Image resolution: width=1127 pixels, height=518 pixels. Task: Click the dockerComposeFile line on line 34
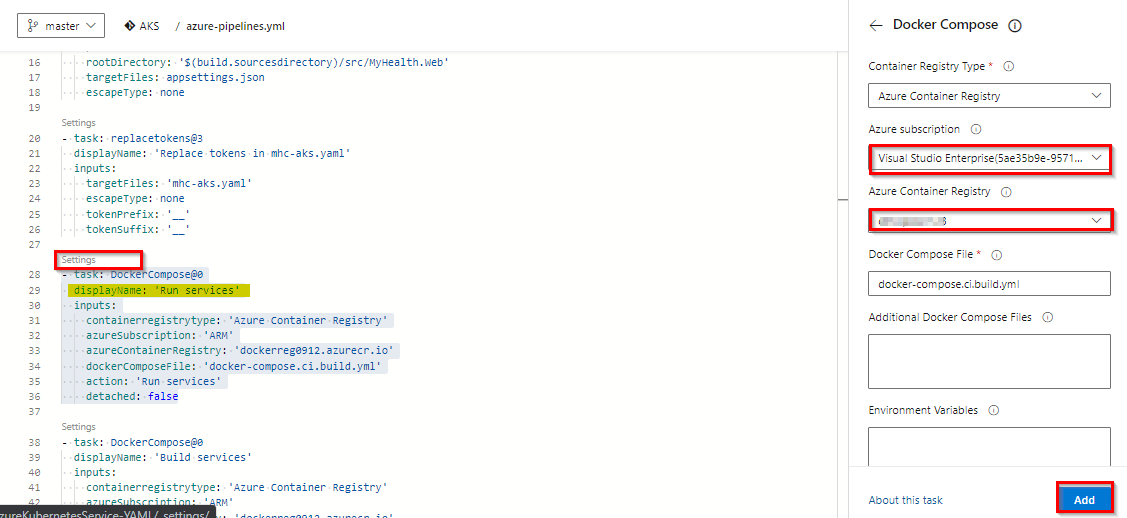coord(236,366)
